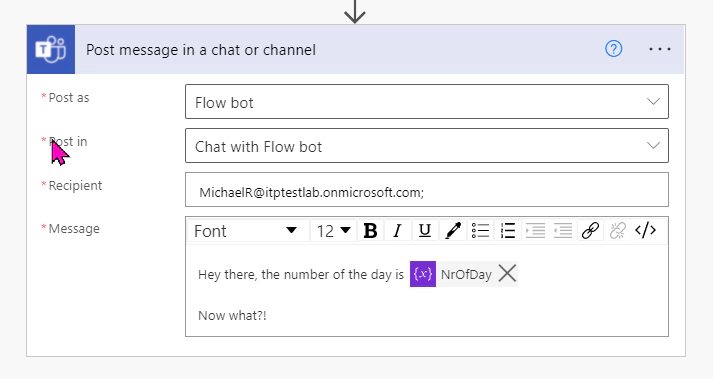
Task: Remove the NrOfDay variable token
Action: coord(507,274)
